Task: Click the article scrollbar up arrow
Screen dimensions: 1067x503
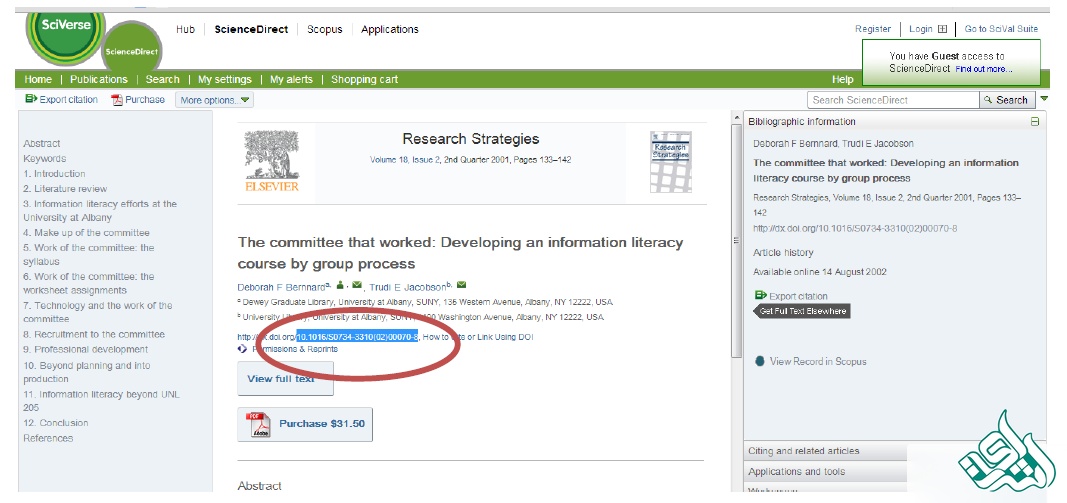Action: coord(736,118)
